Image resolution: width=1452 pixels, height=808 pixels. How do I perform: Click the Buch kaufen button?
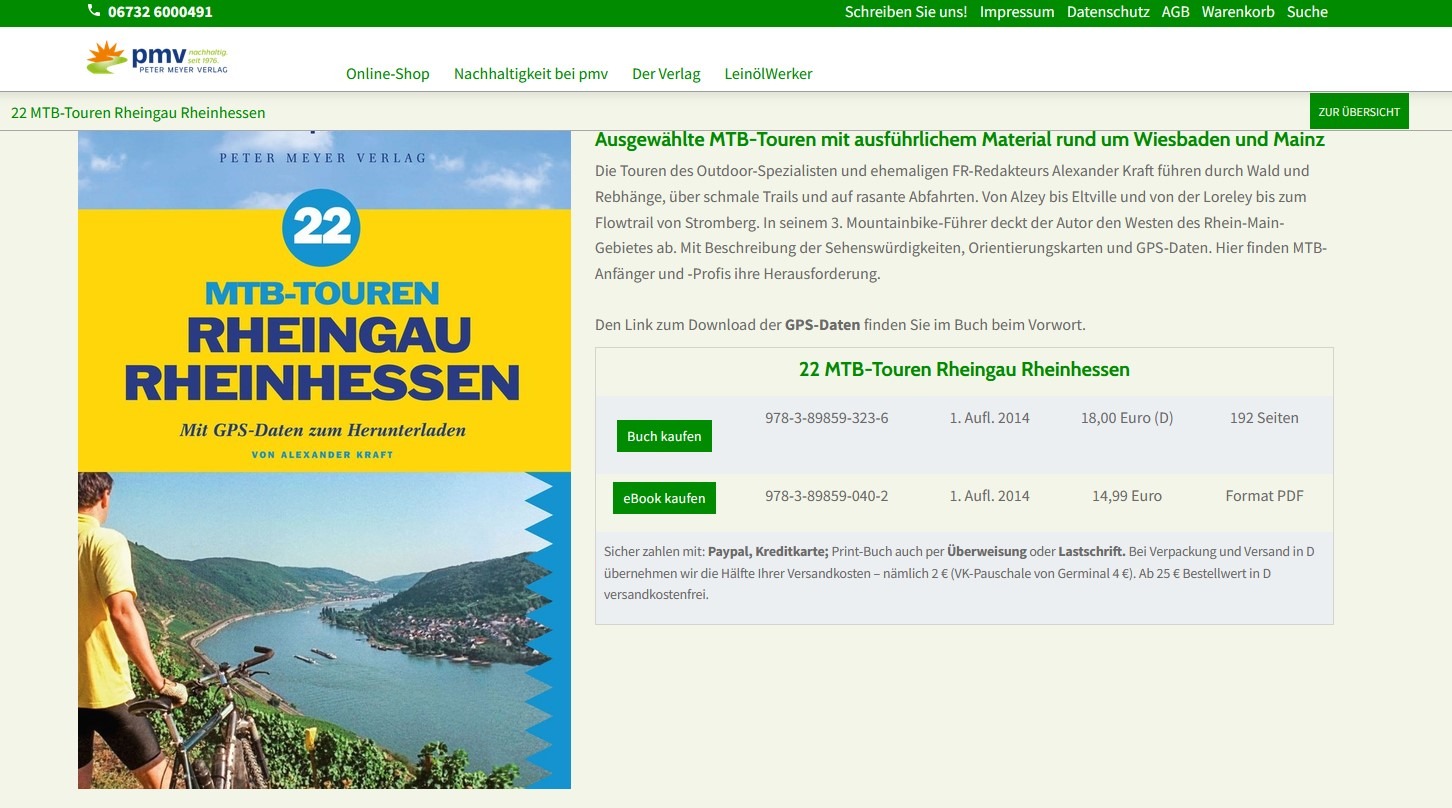[664, 436]
